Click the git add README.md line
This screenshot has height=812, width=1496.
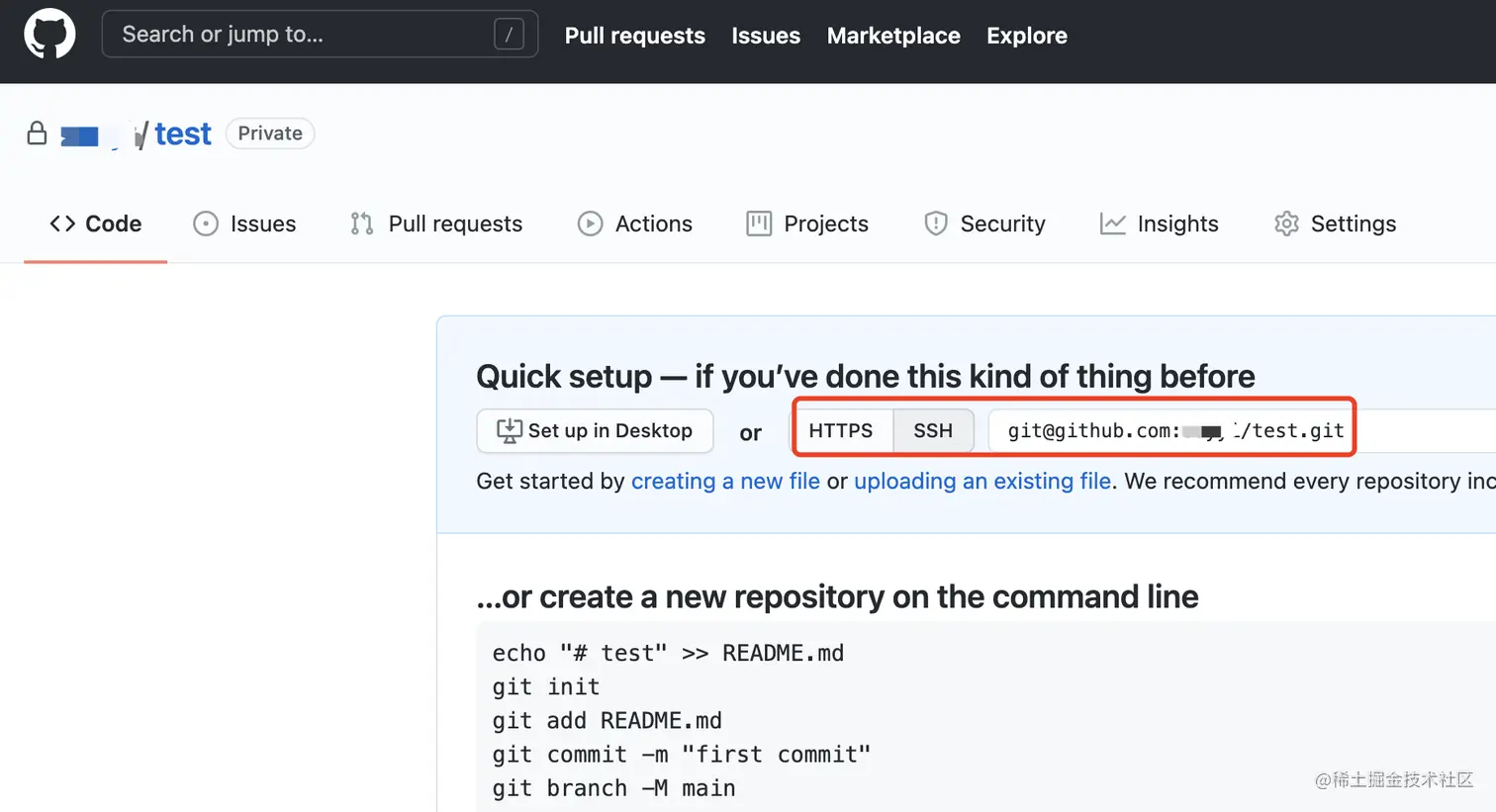(608, 721)
